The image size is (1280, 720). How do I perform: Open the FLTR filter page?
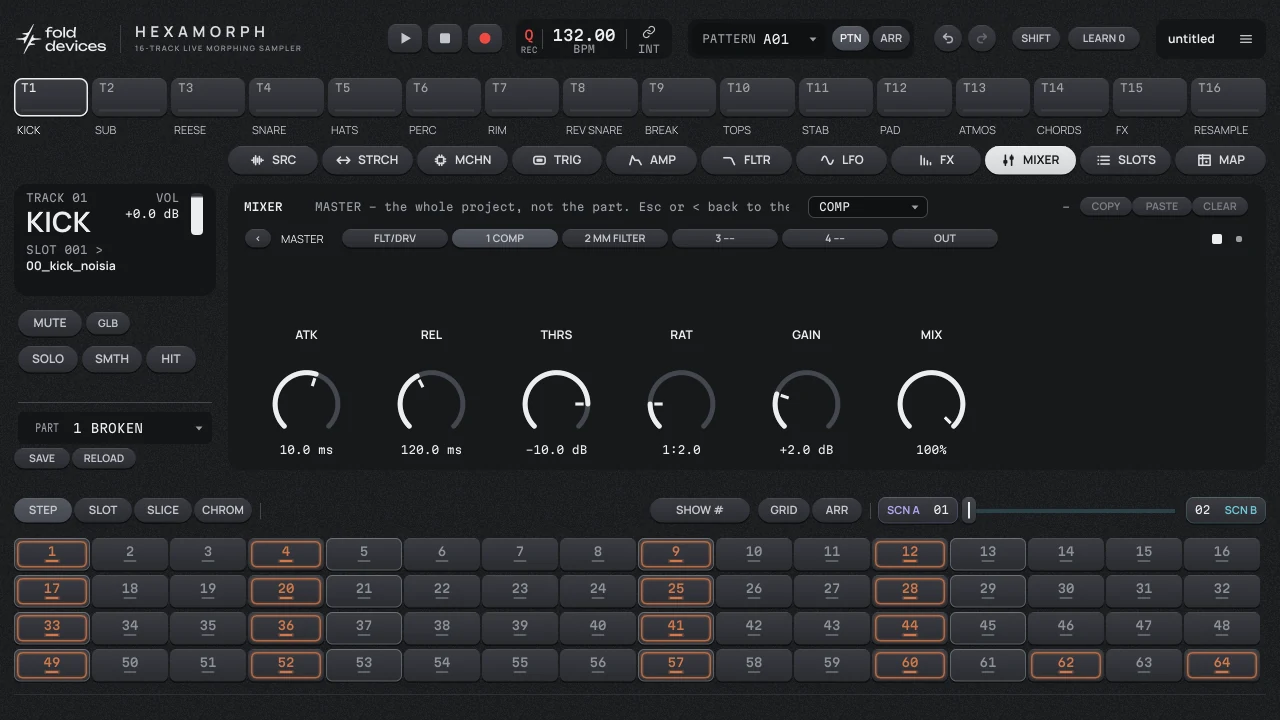(745, 160)
